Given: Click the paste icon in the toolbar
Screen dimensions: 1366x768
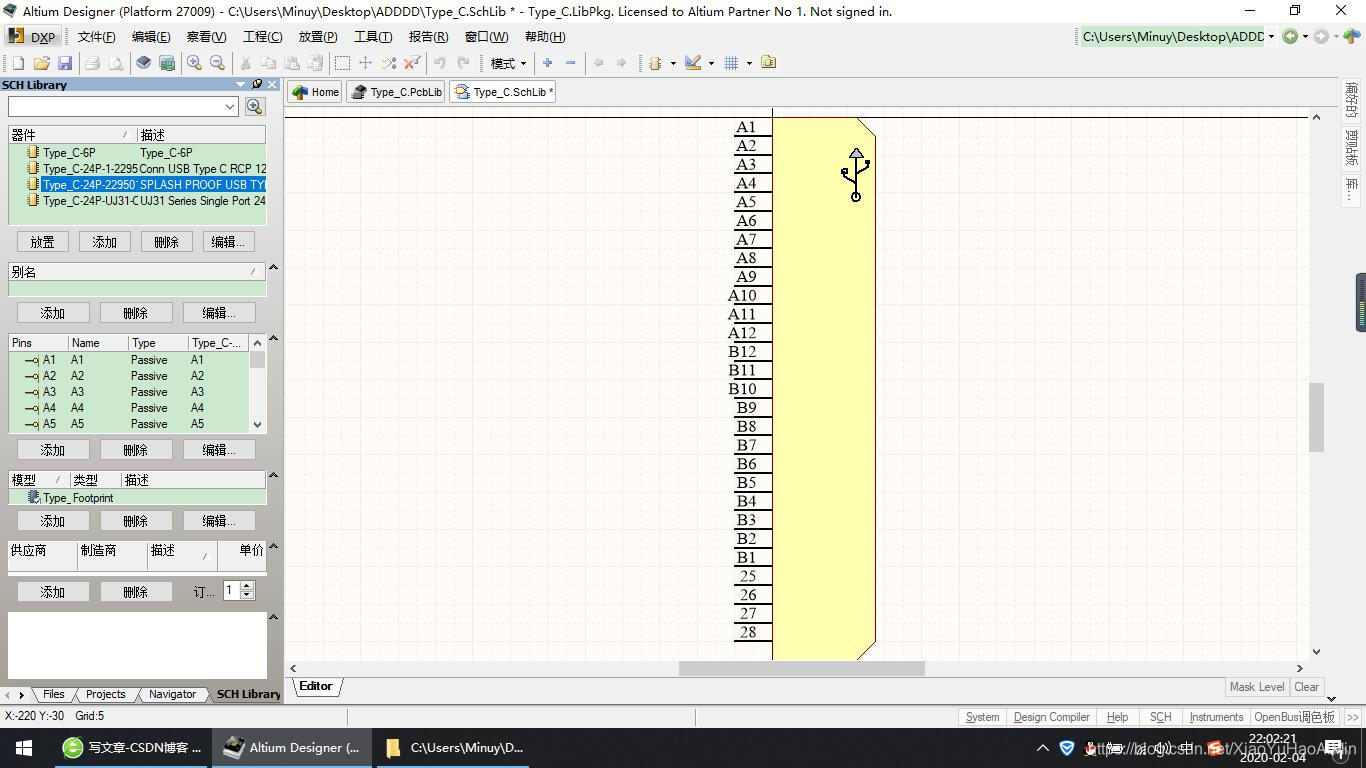Looking at the screenshot, I should tap(293, 63).
